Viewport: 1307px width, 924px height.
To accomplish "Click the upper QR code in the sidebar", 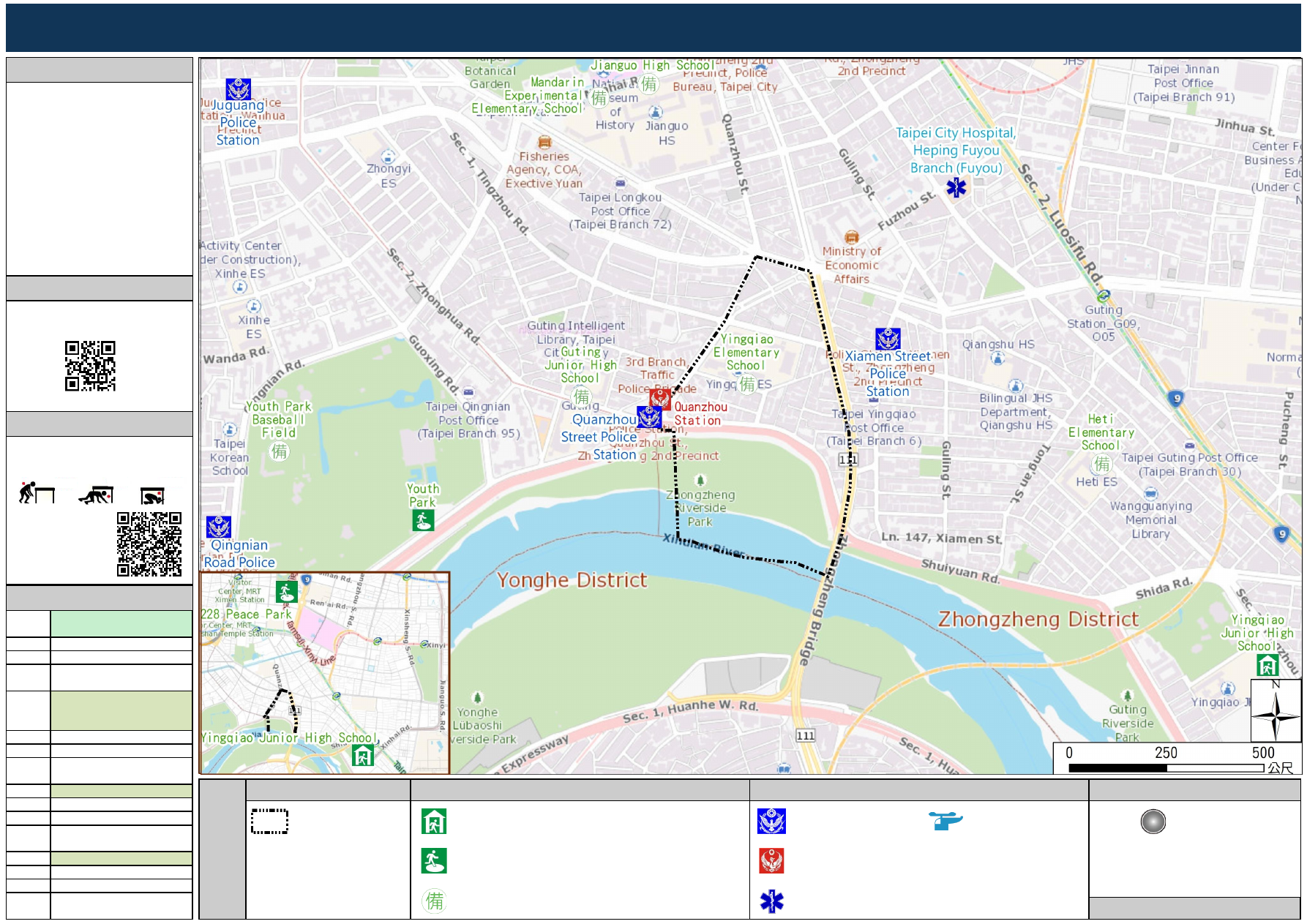I will click(90, 366).
